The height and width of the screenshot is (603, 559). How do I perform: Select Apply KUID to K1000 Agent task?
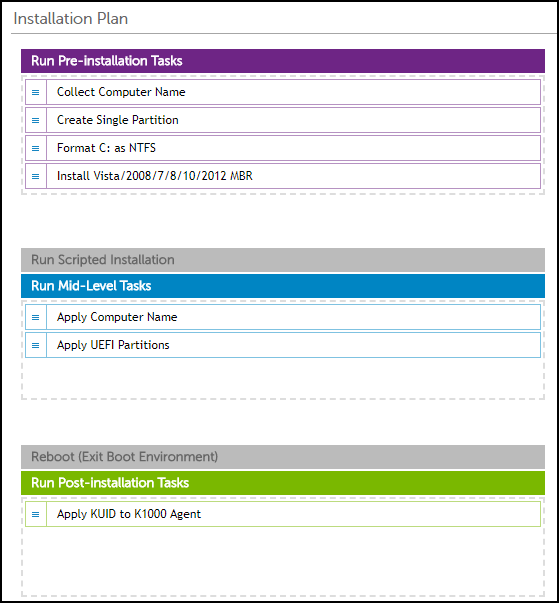(283, 514)
